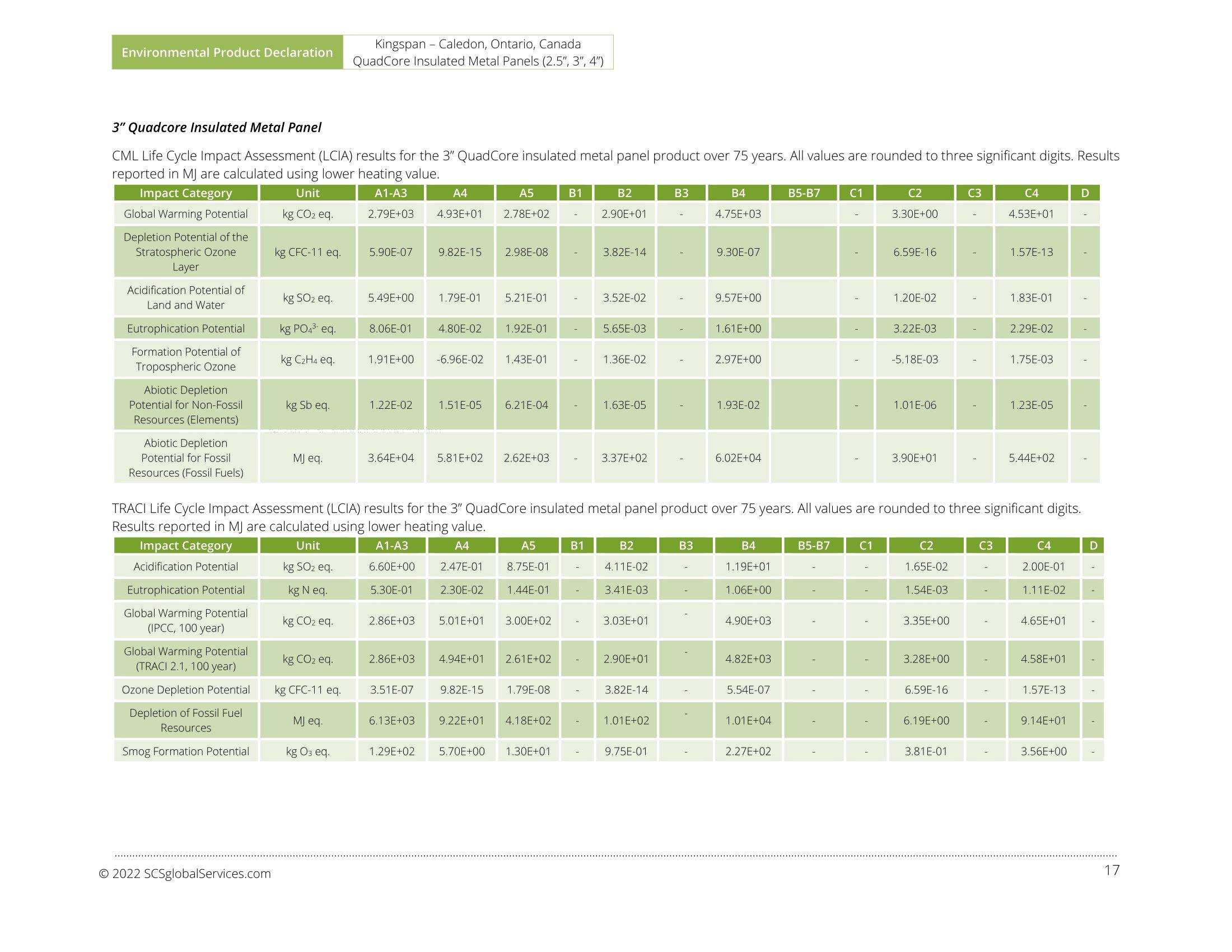Image resolution: width=1232 pixels, height=952 pixels.
Task: Select Acidification Potential of Land and Water label
Action: click(185, 297)
